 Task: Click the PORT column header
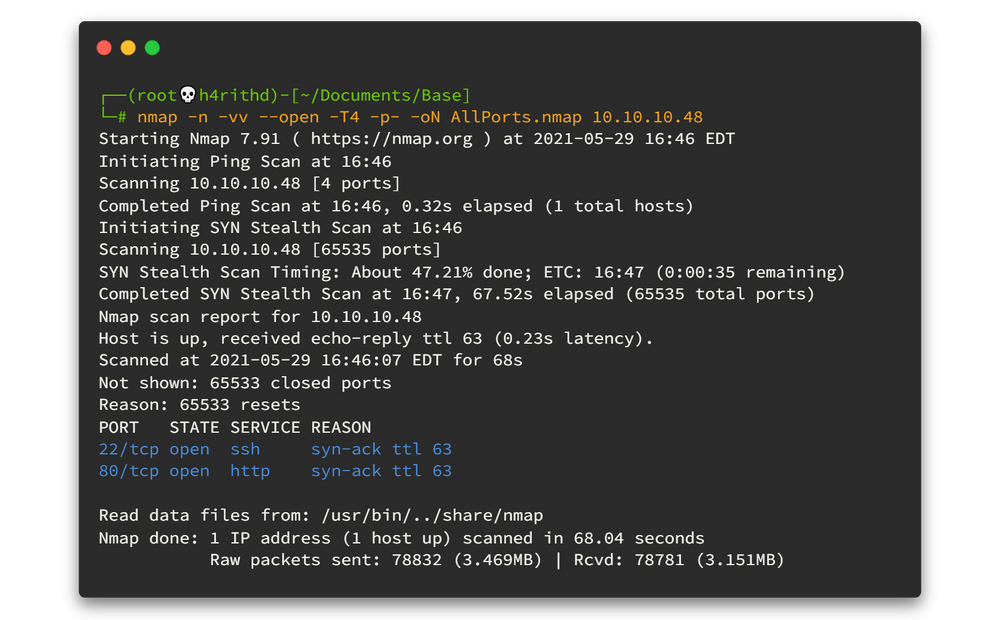coord(118,427)
